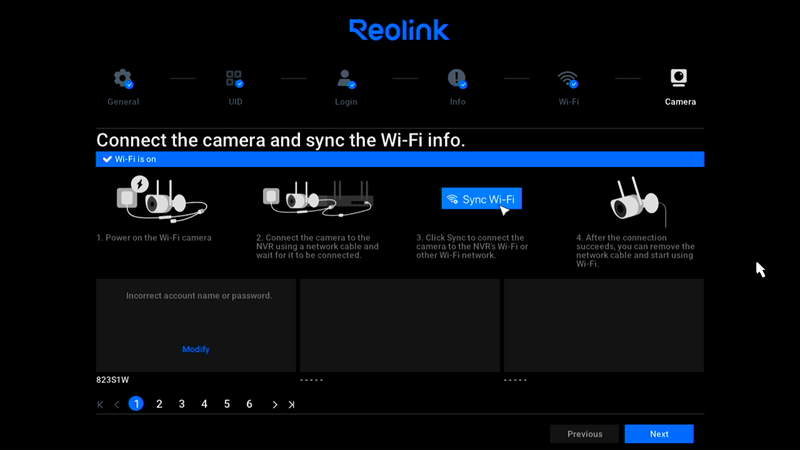Select page 5 of camera list

point(227,404)
